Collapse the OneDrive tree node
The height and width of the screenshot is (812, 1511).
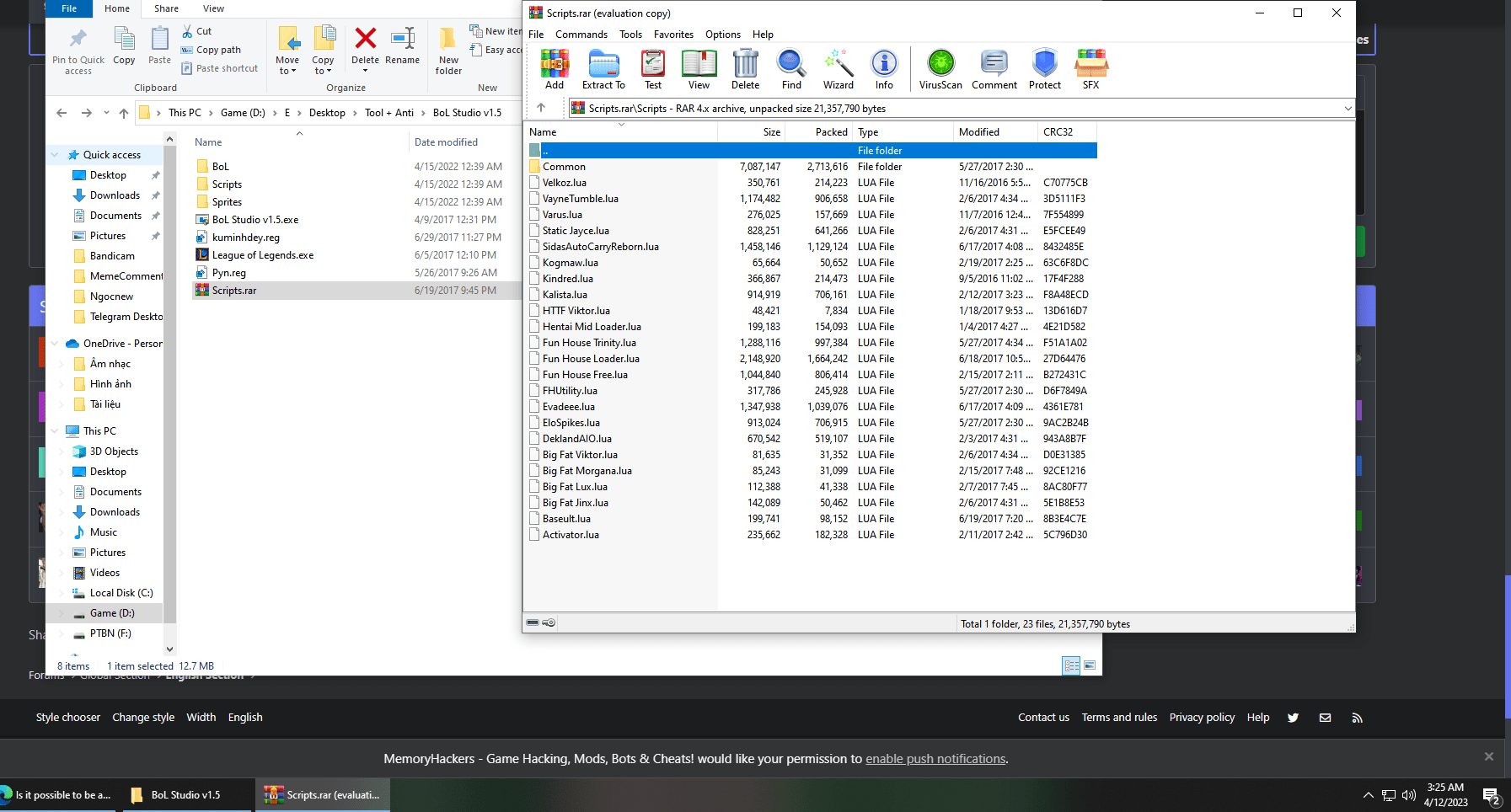(55, 344)
